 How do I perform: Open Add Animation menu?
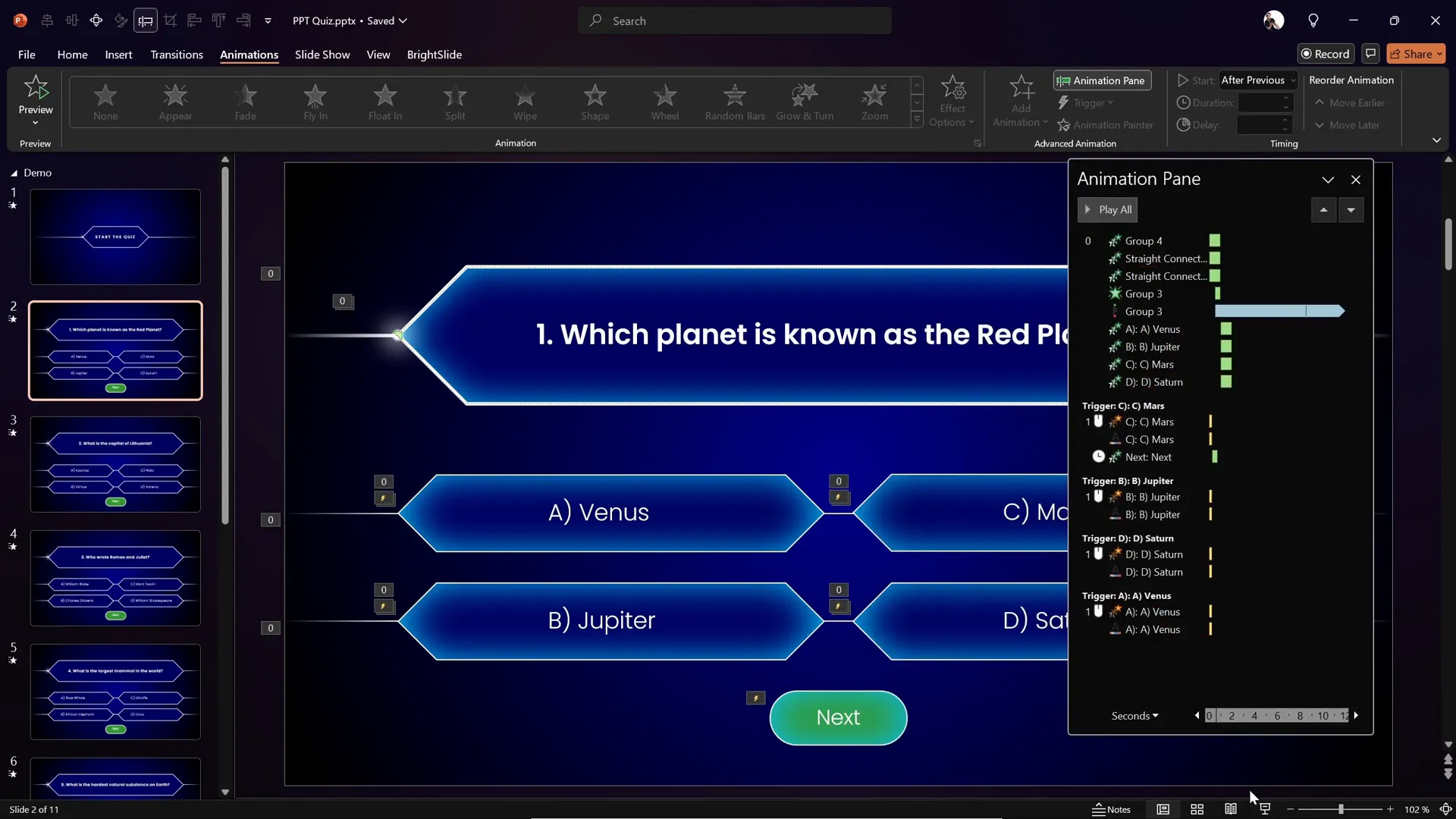(1021, 102)
